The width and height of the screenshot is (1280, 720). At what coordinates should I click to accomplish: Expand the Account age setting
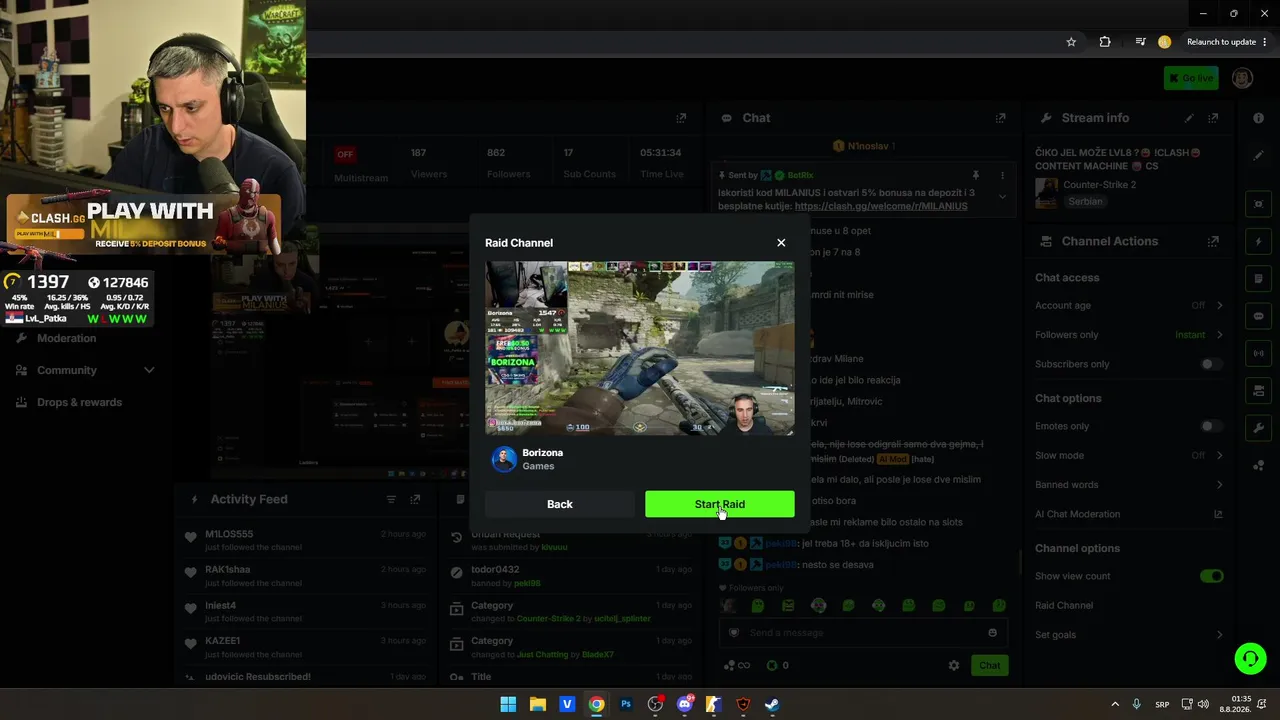[x=1129, y=306]
